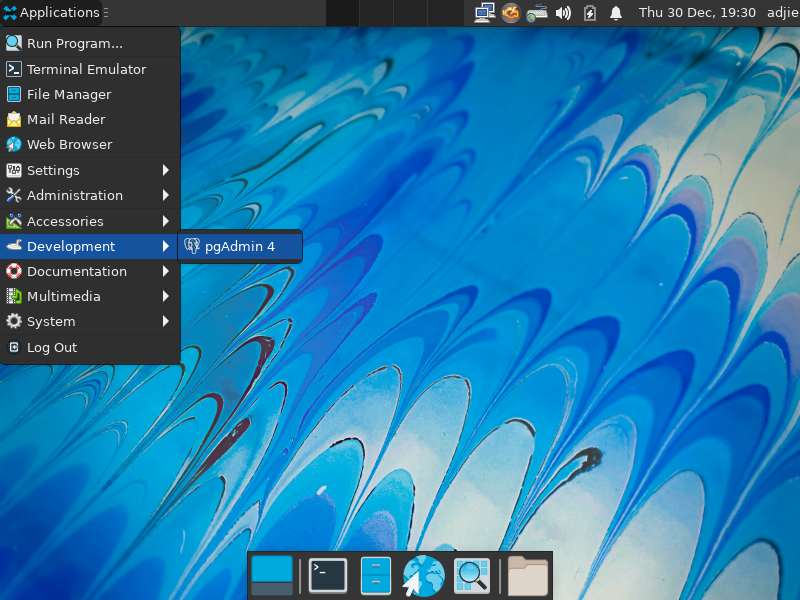Open the volume speaker control

coord(563,13)
